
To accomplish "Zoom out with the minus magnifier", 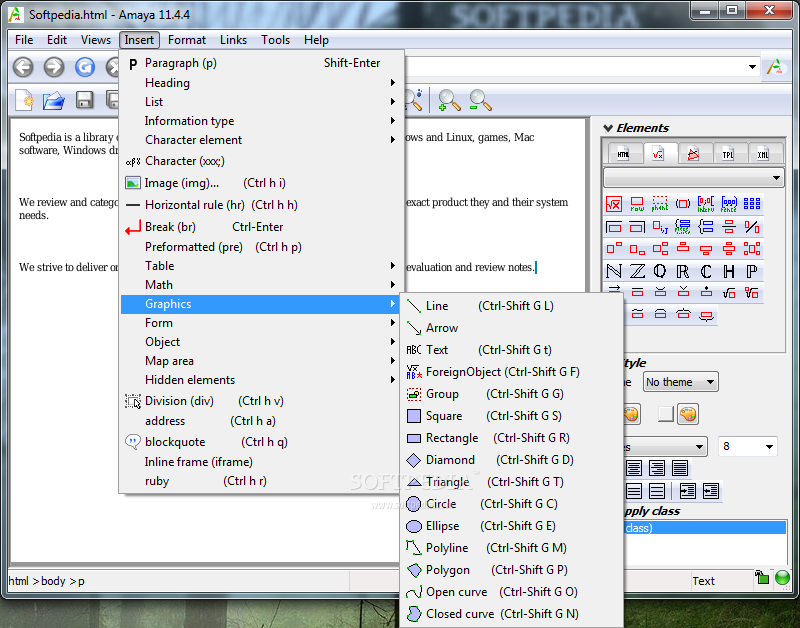I will click(480, 100).
